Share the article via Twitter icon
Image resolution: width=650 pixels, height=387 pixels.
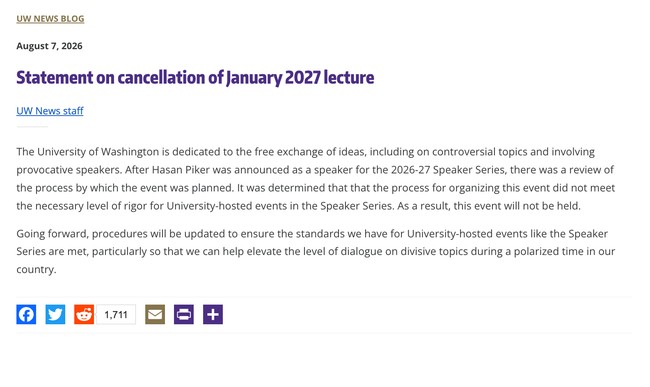(55, 314)
